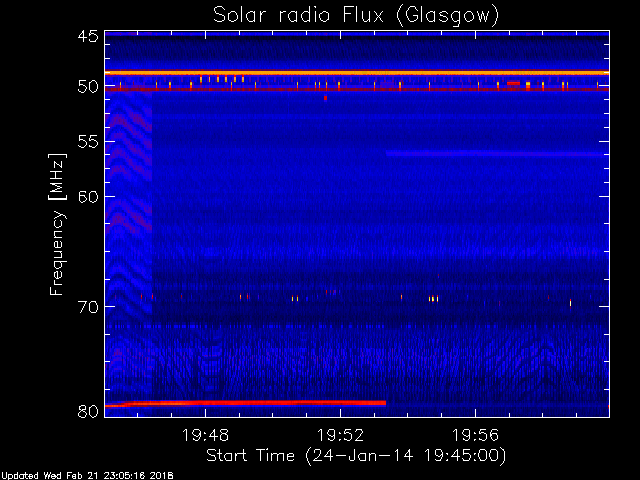640x480 pixels.
Task: Click the 19:56 time tick label
Action: click(475, 435)
